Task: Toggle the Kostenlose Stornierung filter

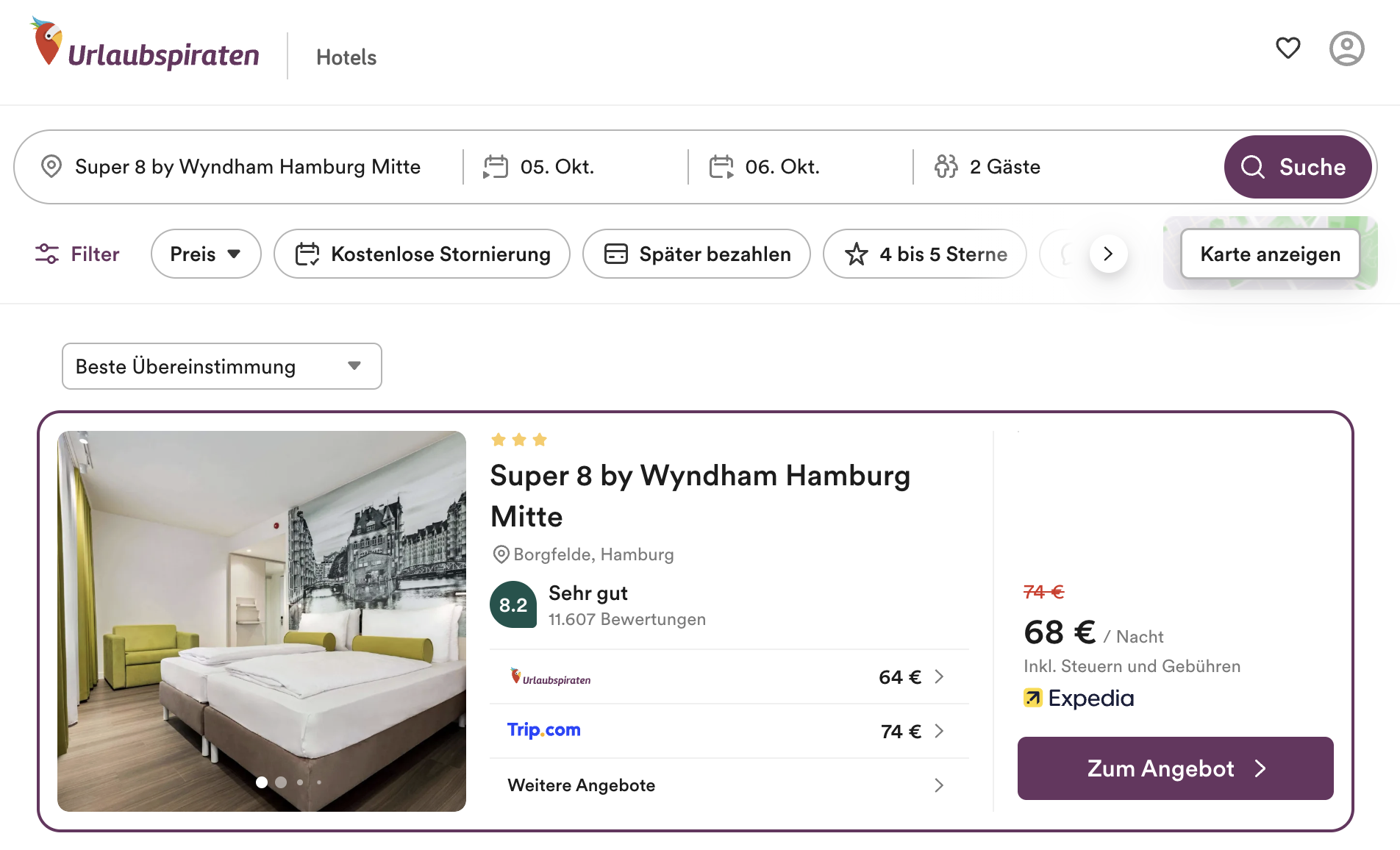Action: point(422,254)
